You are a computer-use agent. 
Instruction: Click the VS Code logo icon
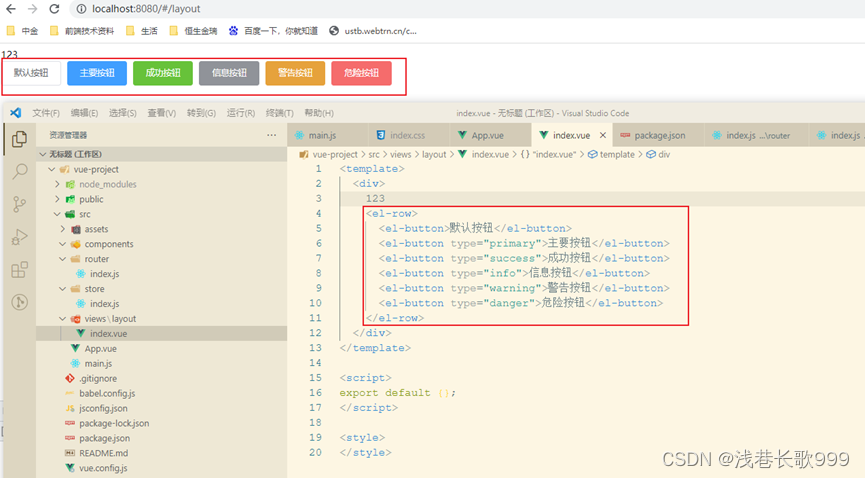tap(15, 113)
